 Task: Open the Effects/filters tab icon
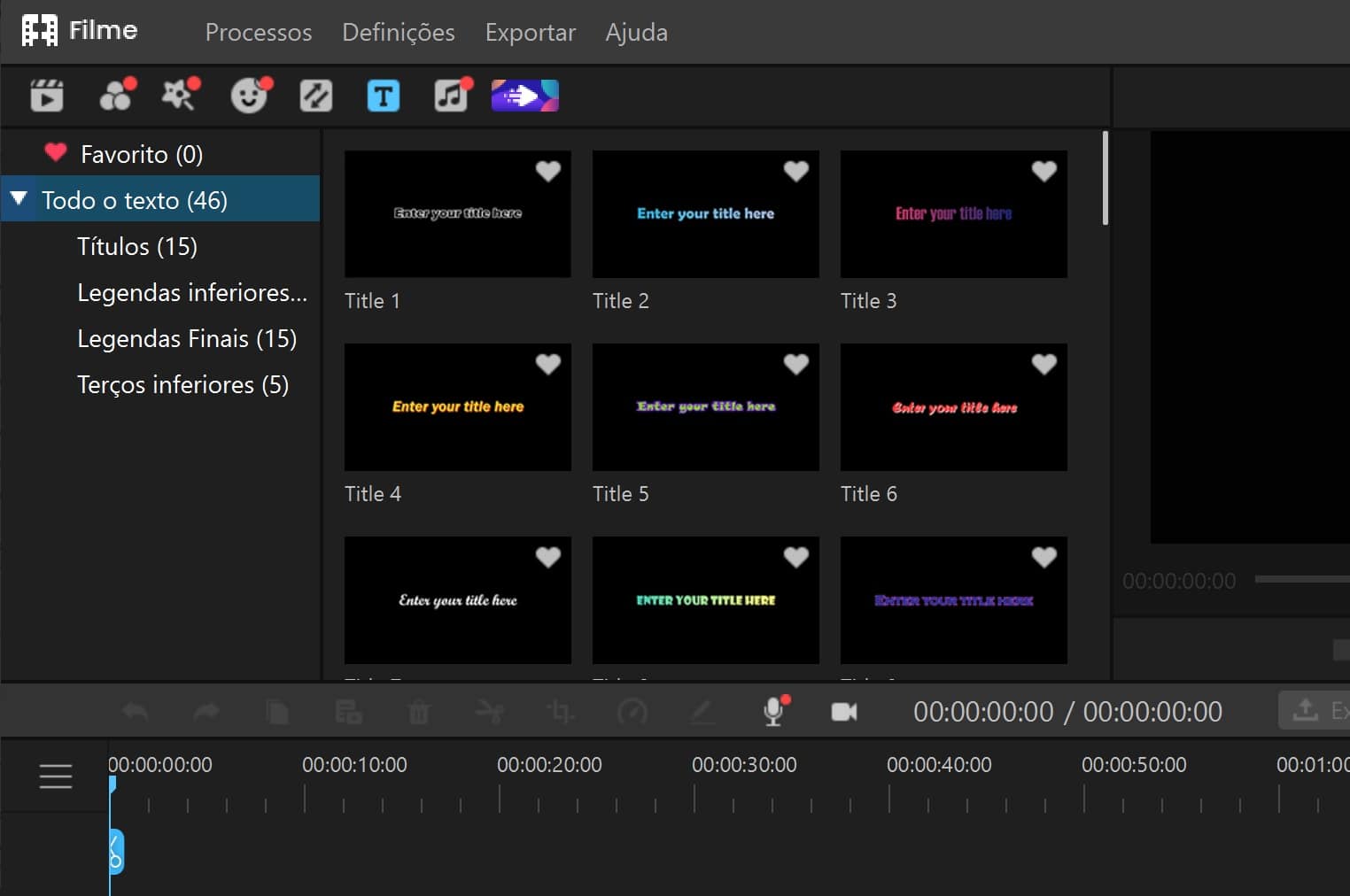[117, 95]
